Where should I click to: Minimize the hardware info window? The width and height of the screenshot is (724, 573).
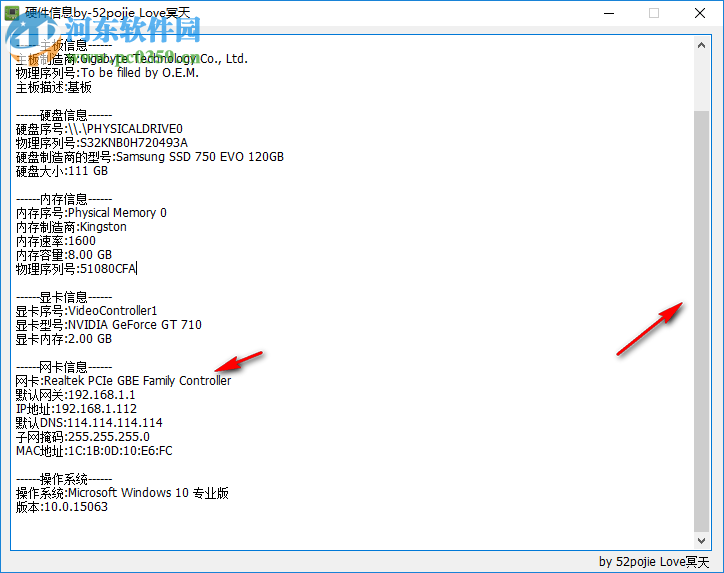click(609, 13)
